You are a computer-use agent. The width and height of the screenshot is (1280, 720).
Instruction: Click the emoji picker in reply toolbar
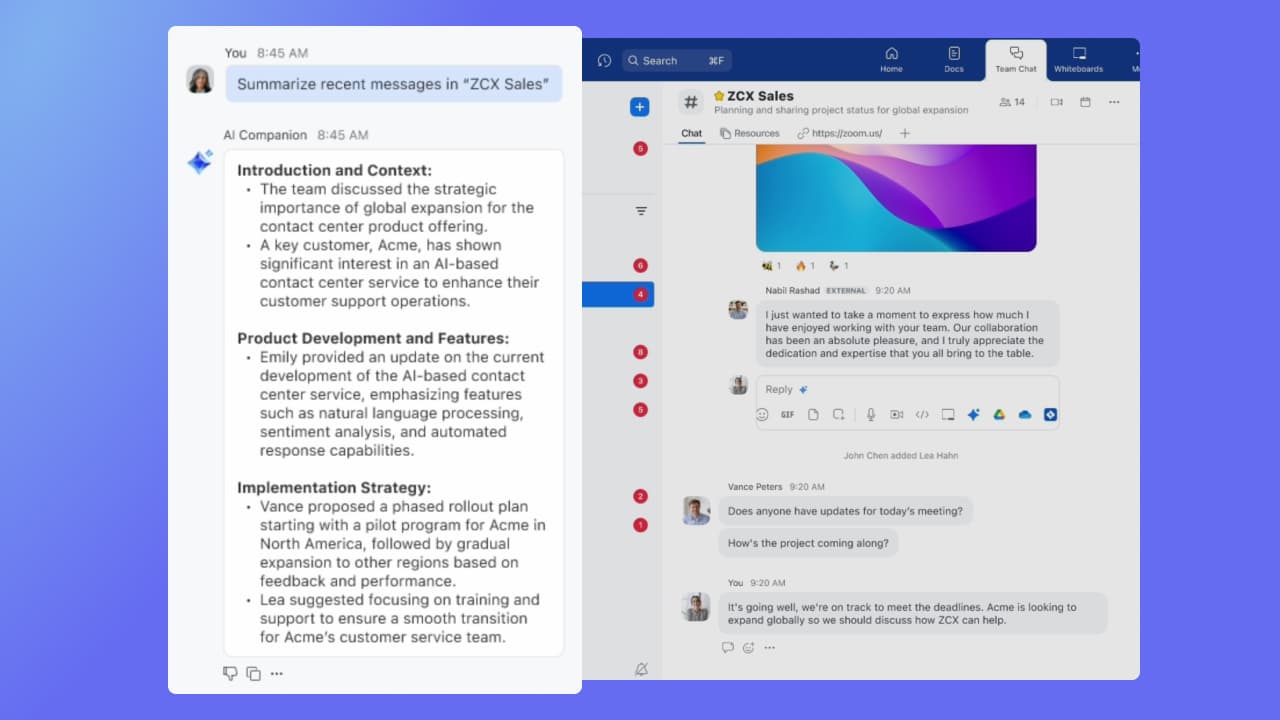762,415
